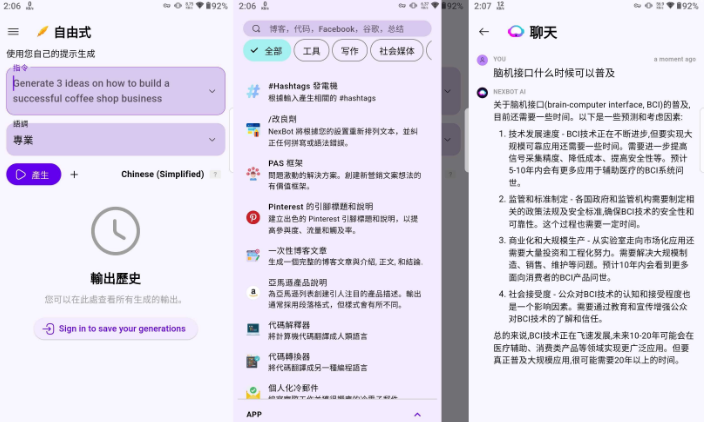Click the 总的来说 summary paragraph

click(x=593, y=348)
